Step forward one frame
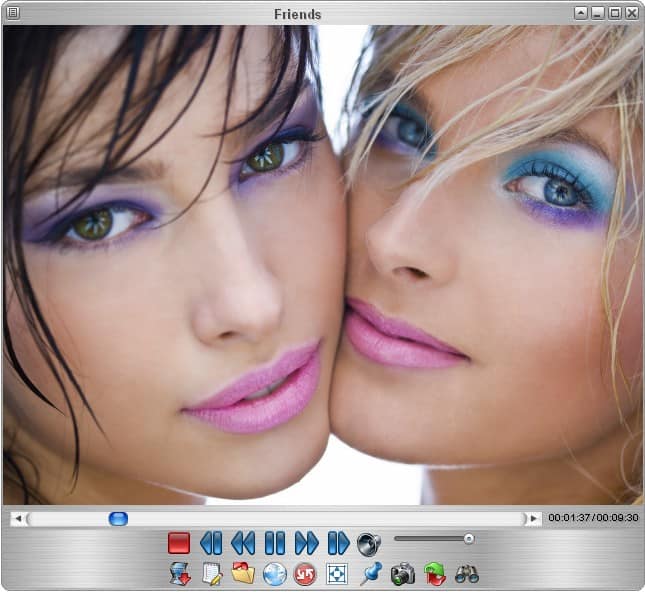This screenshot has height=592, width=645. [339, 543]
